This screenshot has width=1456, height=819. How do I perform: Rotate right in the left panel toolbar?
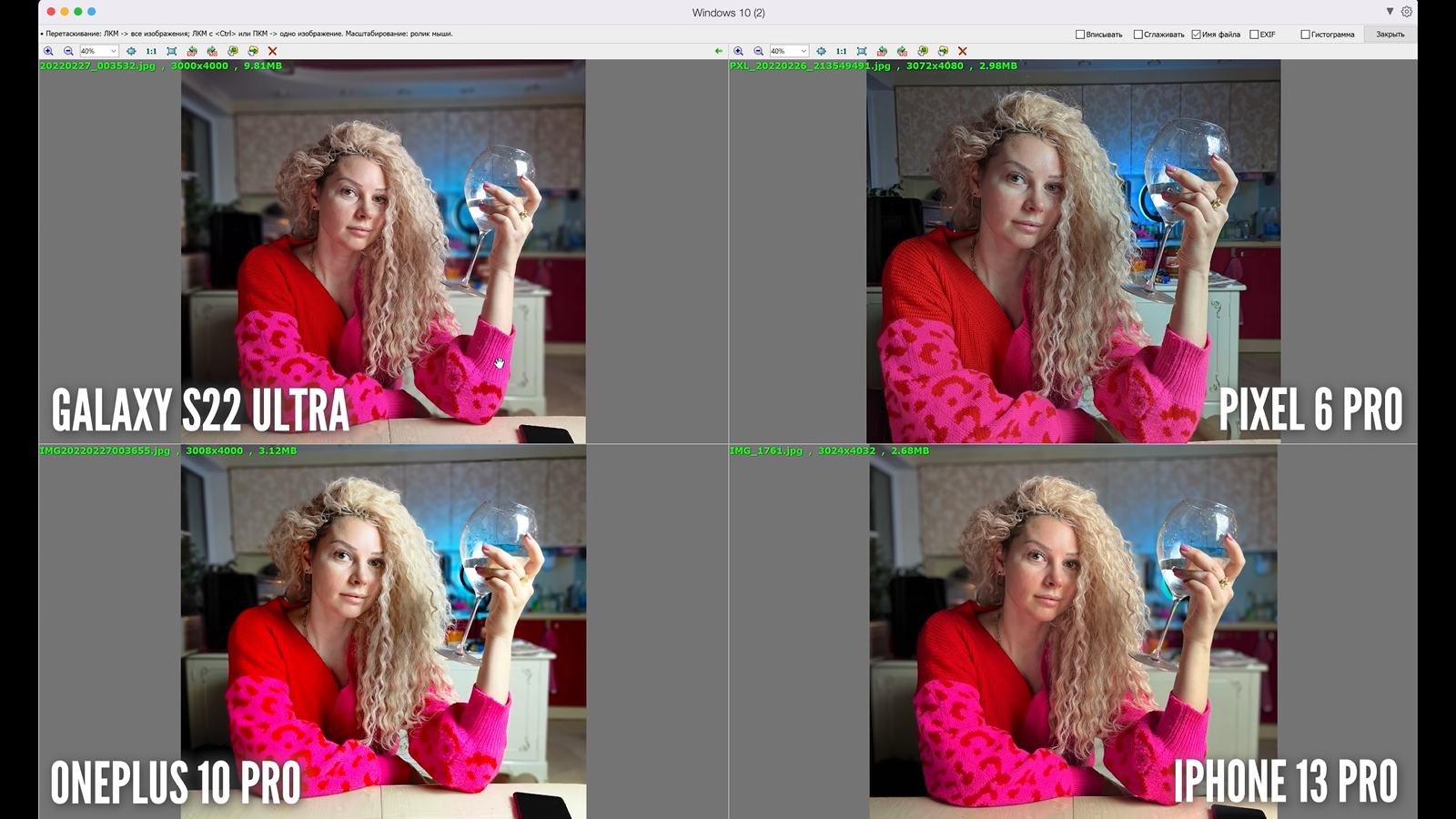tap(212, 51)
